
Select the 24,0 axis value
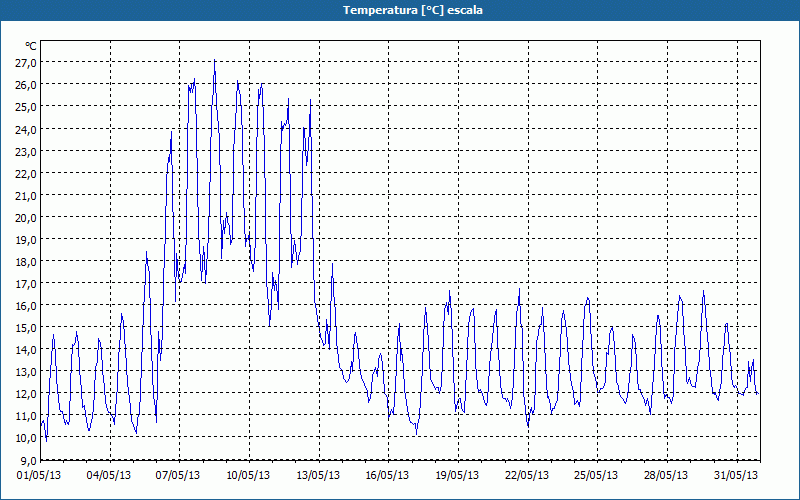26,129
